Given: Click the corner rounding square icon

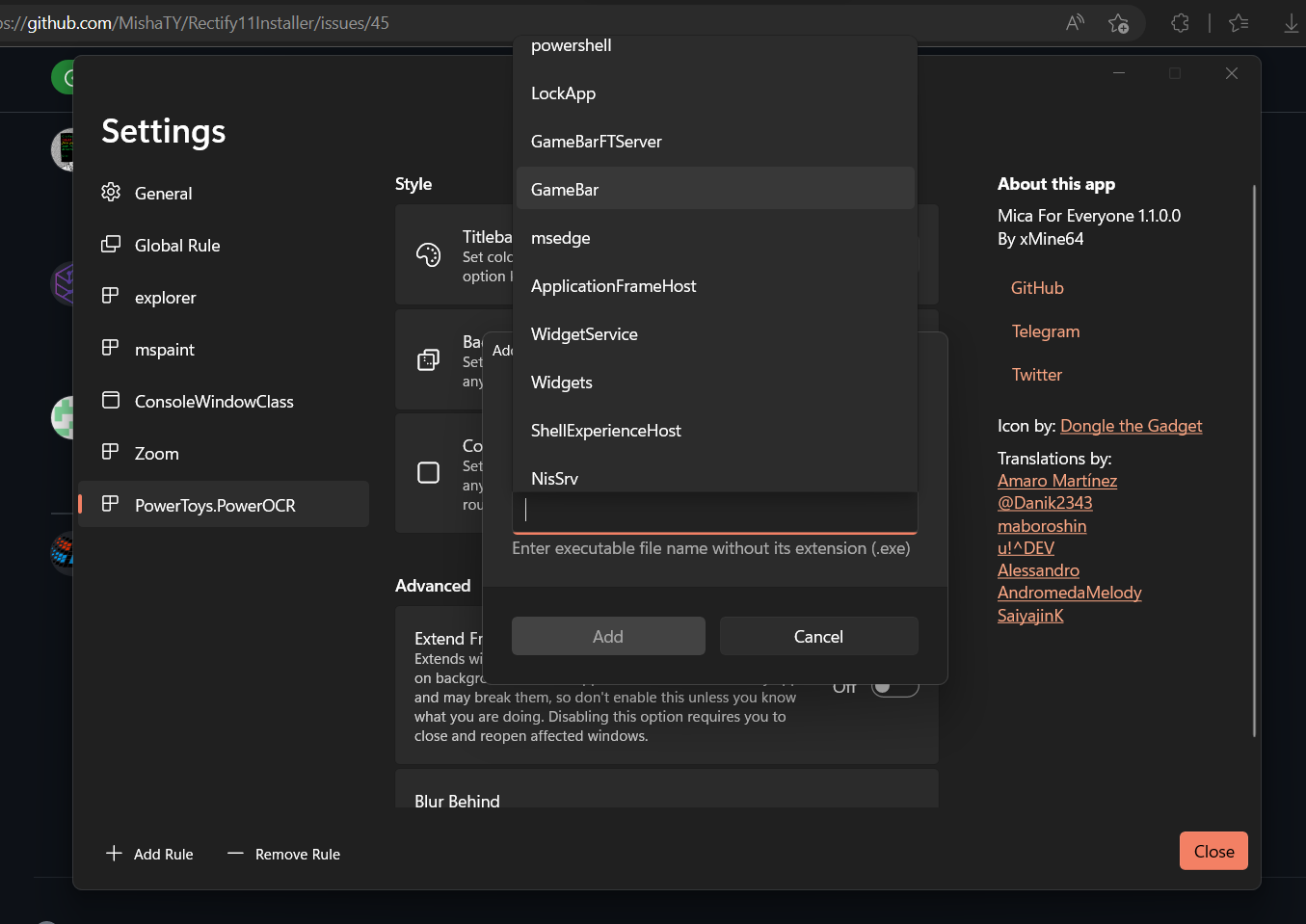Looking at the screenshot, I should point(428,472).
